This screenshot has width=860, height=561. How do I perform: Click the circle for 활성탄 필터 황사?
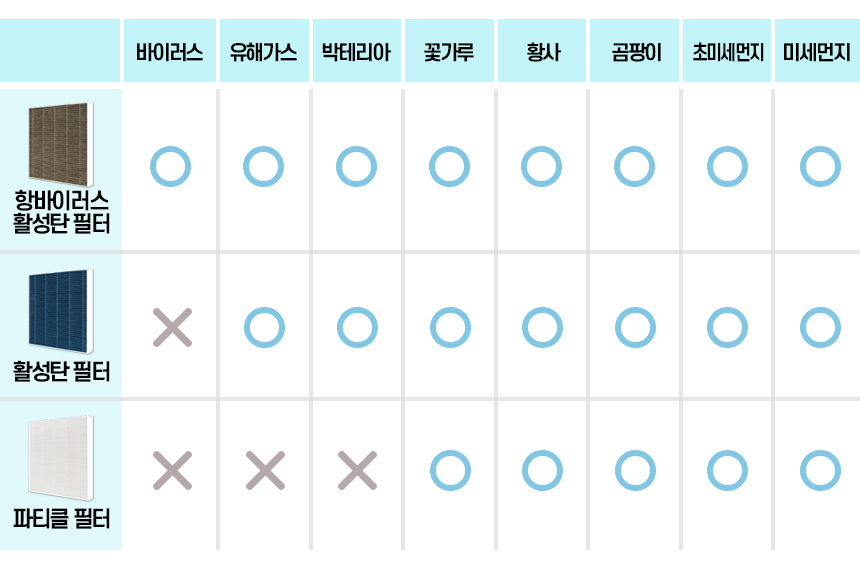[542, 327]
